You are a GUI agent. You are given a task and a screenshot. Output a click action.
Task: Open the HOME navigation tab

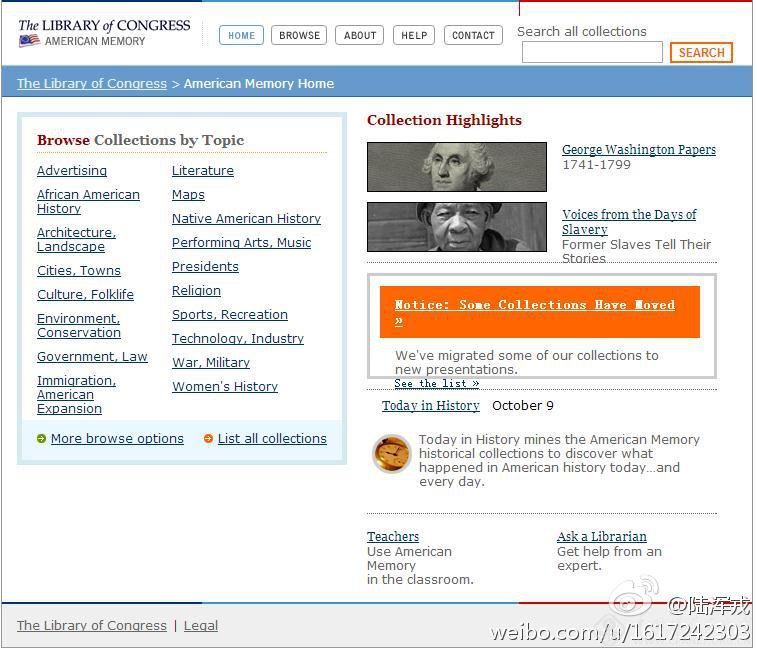point(241,35)
